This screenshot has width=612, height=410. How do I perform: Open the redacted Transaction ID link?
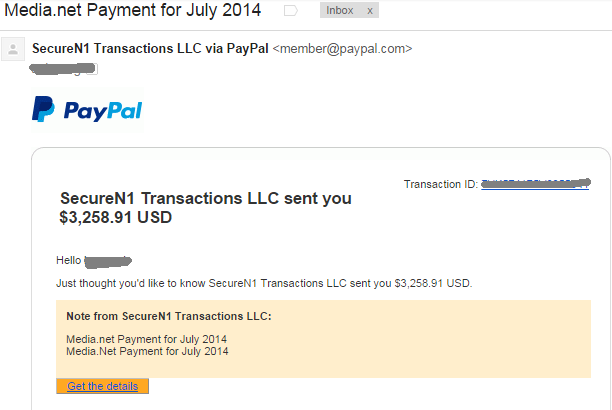click(535, 184)
